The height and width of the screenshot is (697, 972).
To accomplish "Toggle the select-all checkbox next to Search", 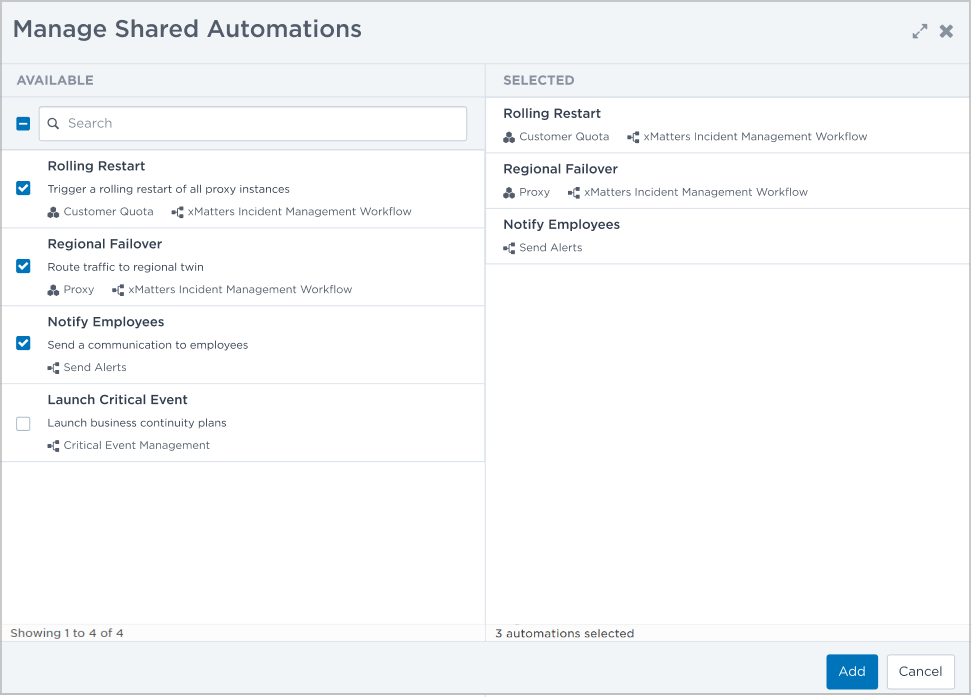I will click(23, 123).
